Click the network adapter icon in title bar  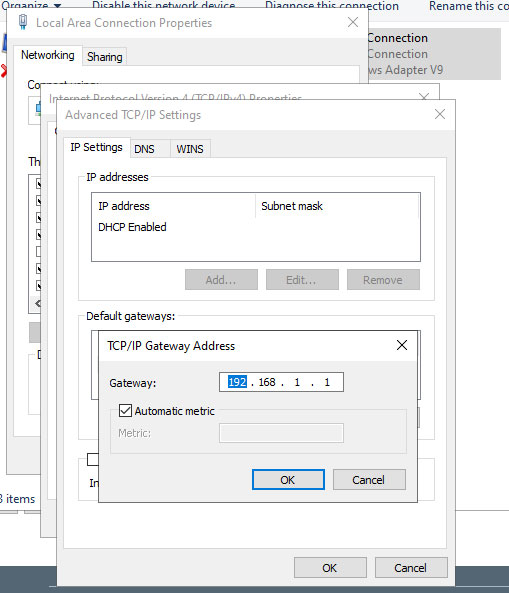(23, 22)
